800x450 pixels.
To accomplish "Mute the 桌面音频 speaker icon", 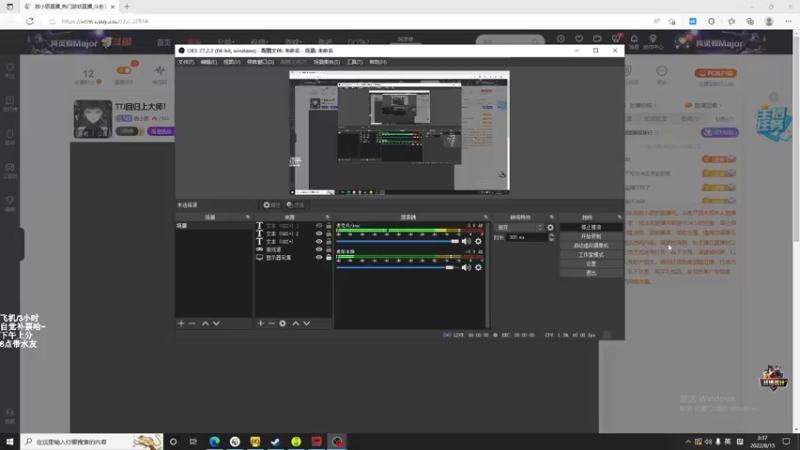I will (466, 267).
